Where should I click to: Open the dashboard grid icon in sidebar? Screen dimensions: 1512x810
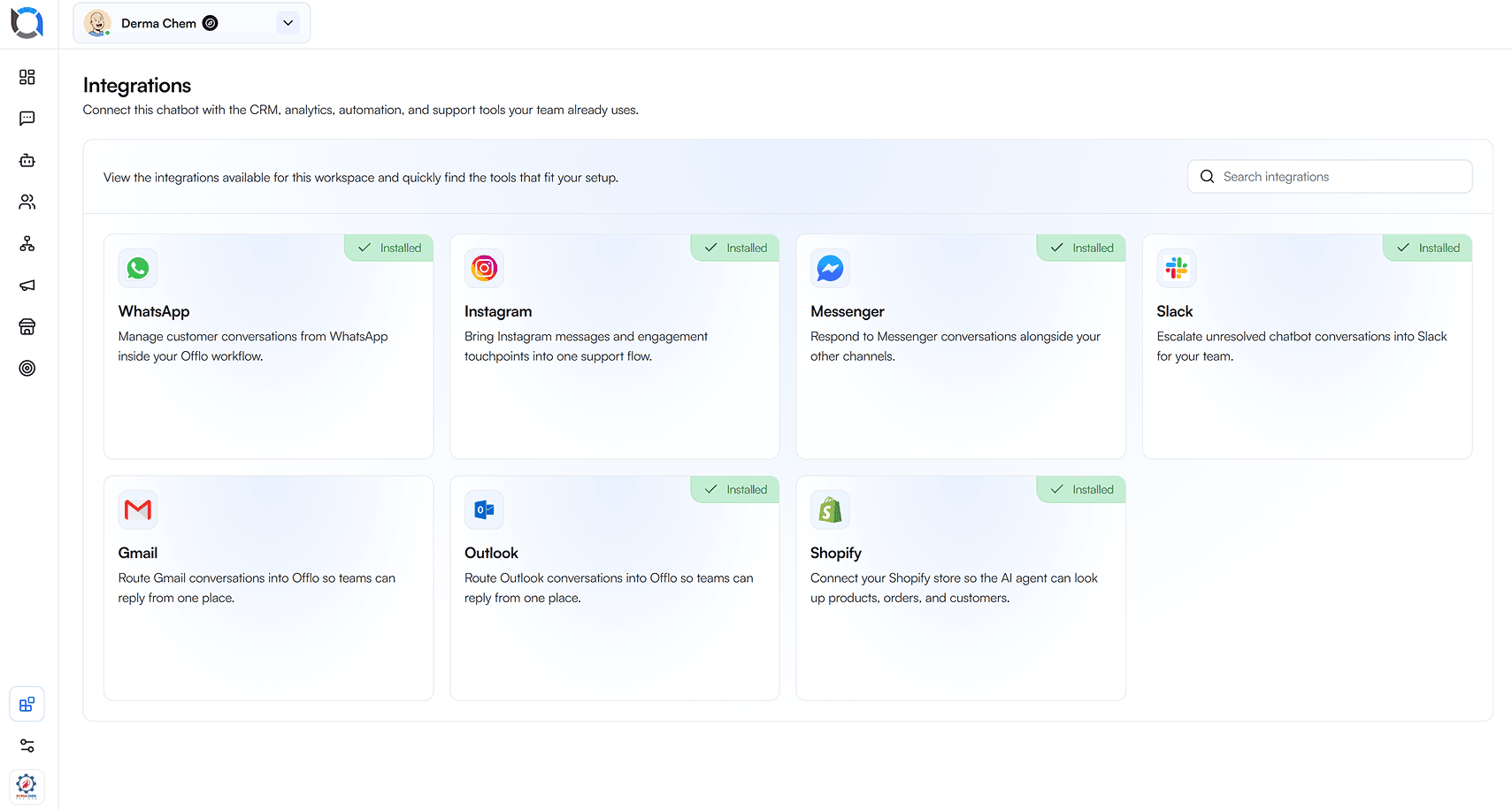27,77
